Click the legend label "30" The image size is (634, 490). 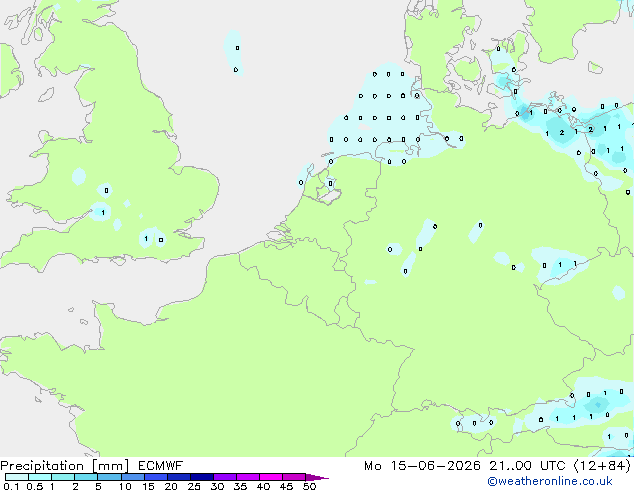217,486
